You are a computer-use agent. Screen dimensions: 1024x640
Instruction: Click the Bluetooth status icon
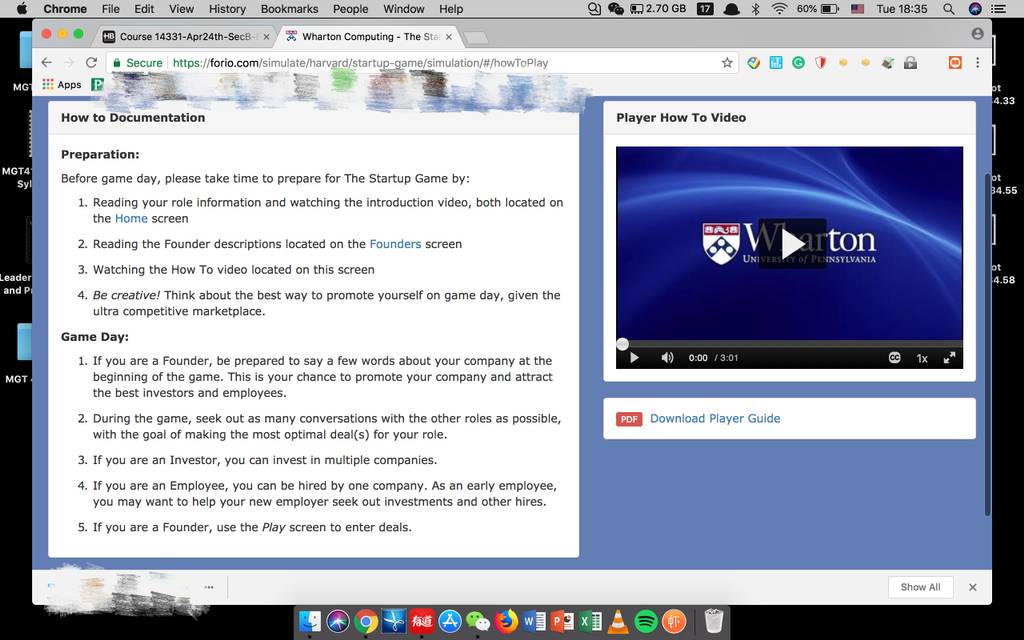click(x=756, y=9)
